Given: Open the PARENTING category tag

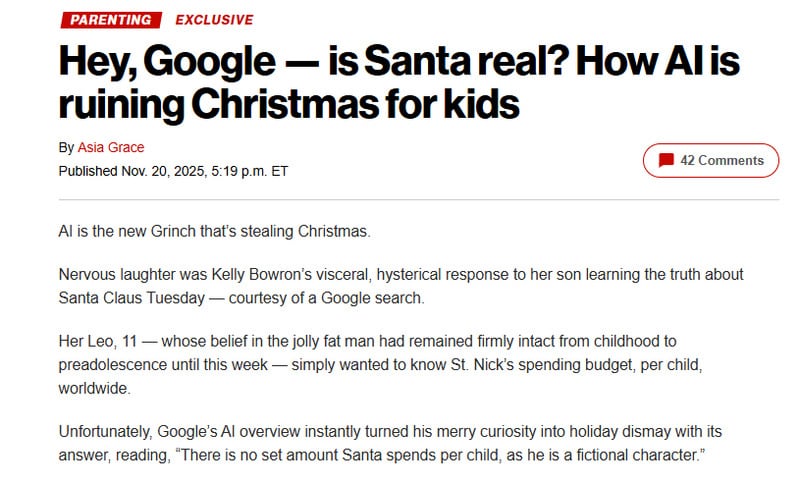Looking at the screenshot, I should [110, 20].
